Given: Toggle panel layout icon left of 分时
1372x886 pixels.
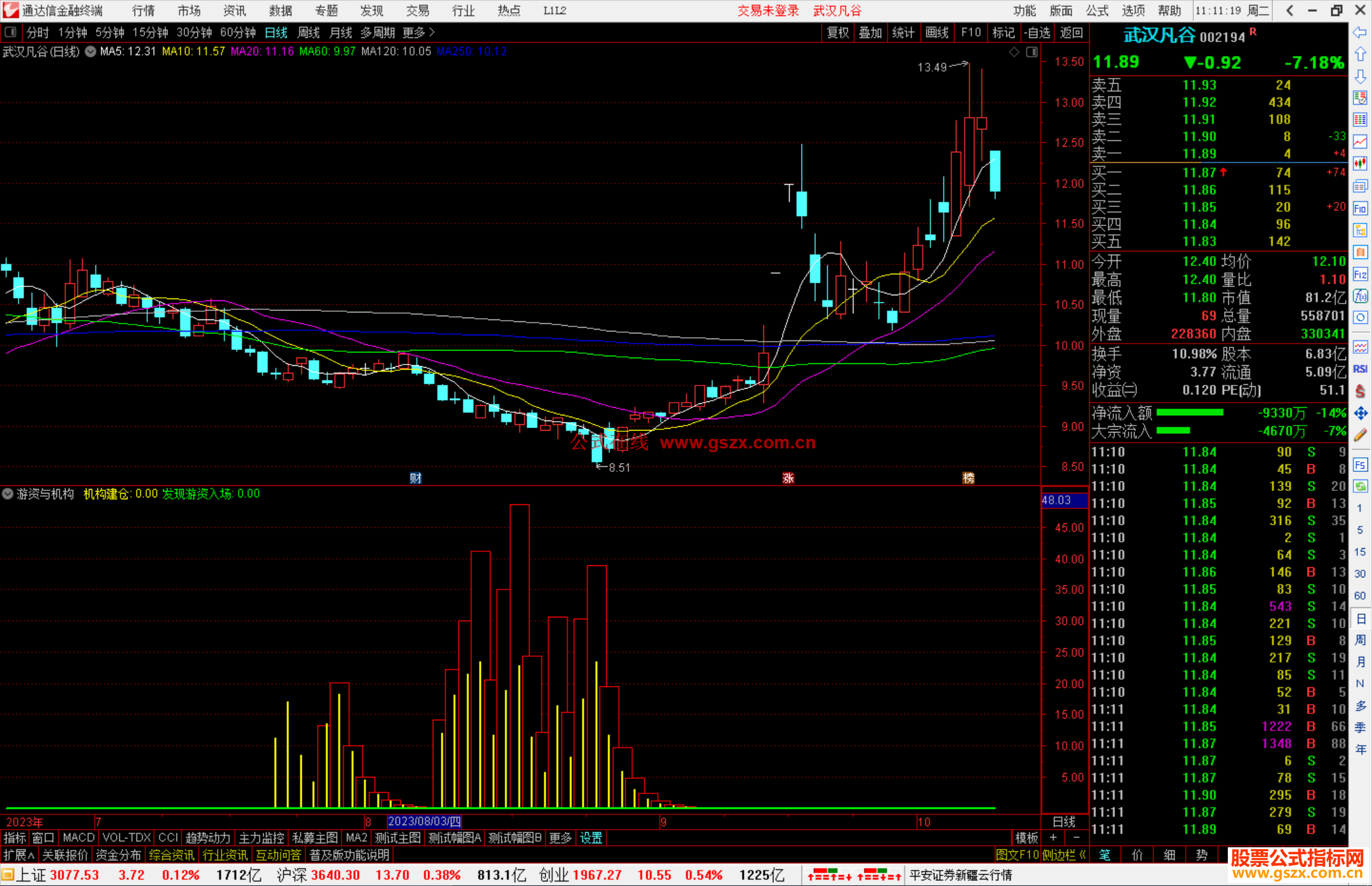Looking at the screenshot, I should pyautogui.click(x=11, y=32).
